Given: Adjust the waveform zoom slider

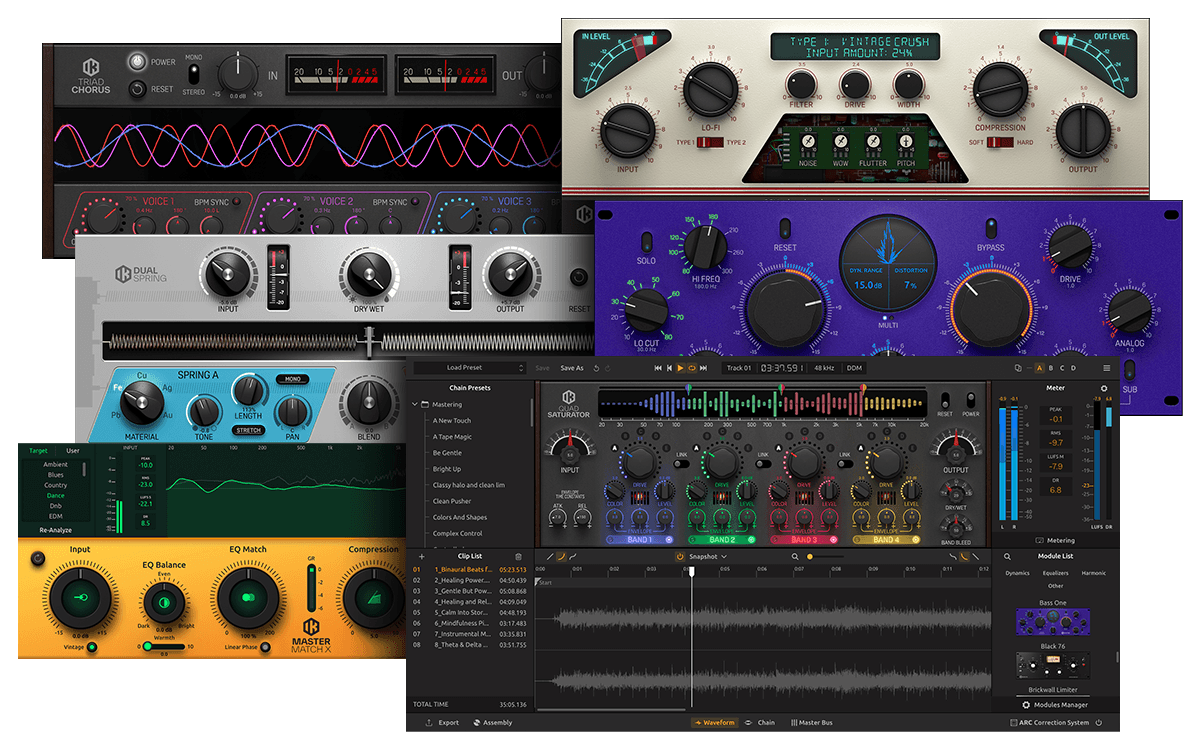Looking at the screenshot, I should (810, 556).
